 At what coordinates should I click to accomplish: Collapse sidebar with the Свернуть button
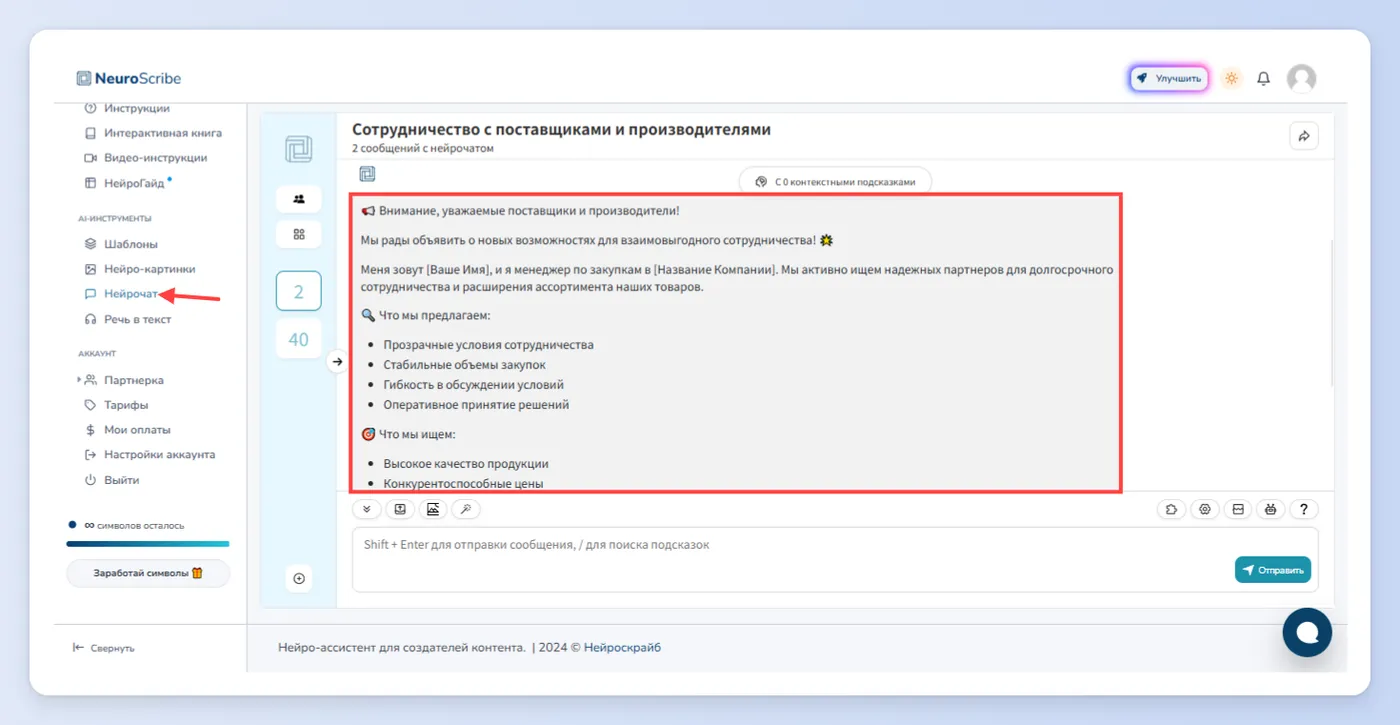103,648
